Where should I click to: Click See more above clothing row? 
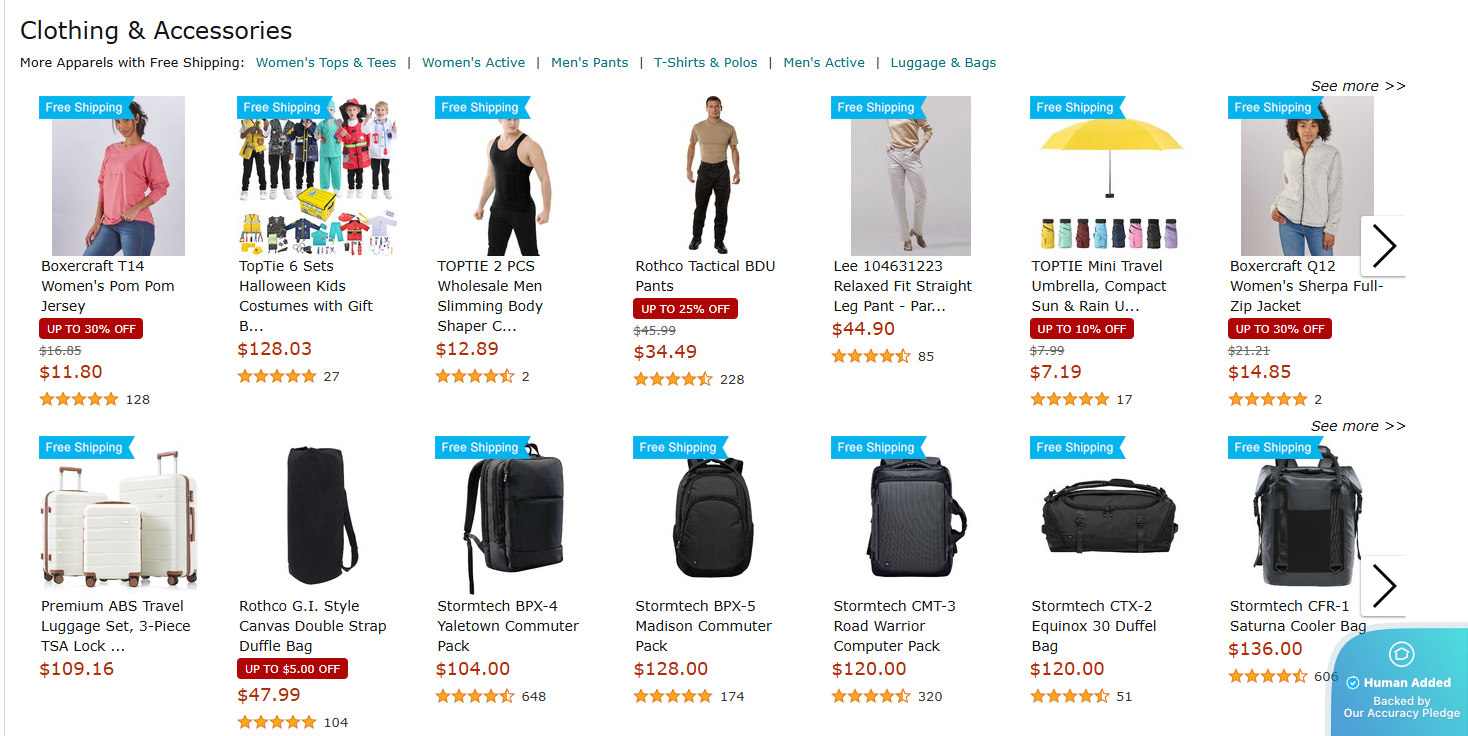coord(1358,86)
